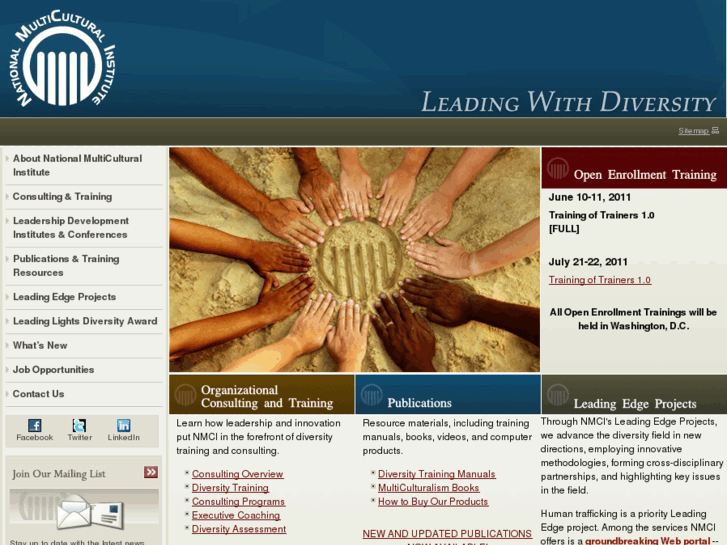Screen dimensions: 727x545
Task: Click the Join Our Mailing List title
Action: pos(59,474)
